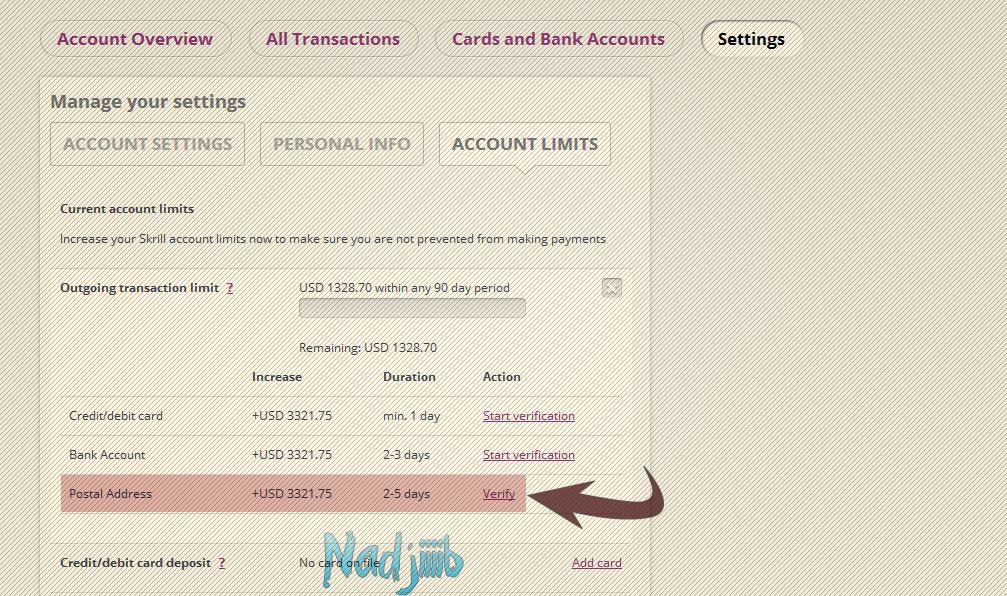Click the outgoing limit progress bar
Screen dimensions: 1007x596
pos(412,308)
